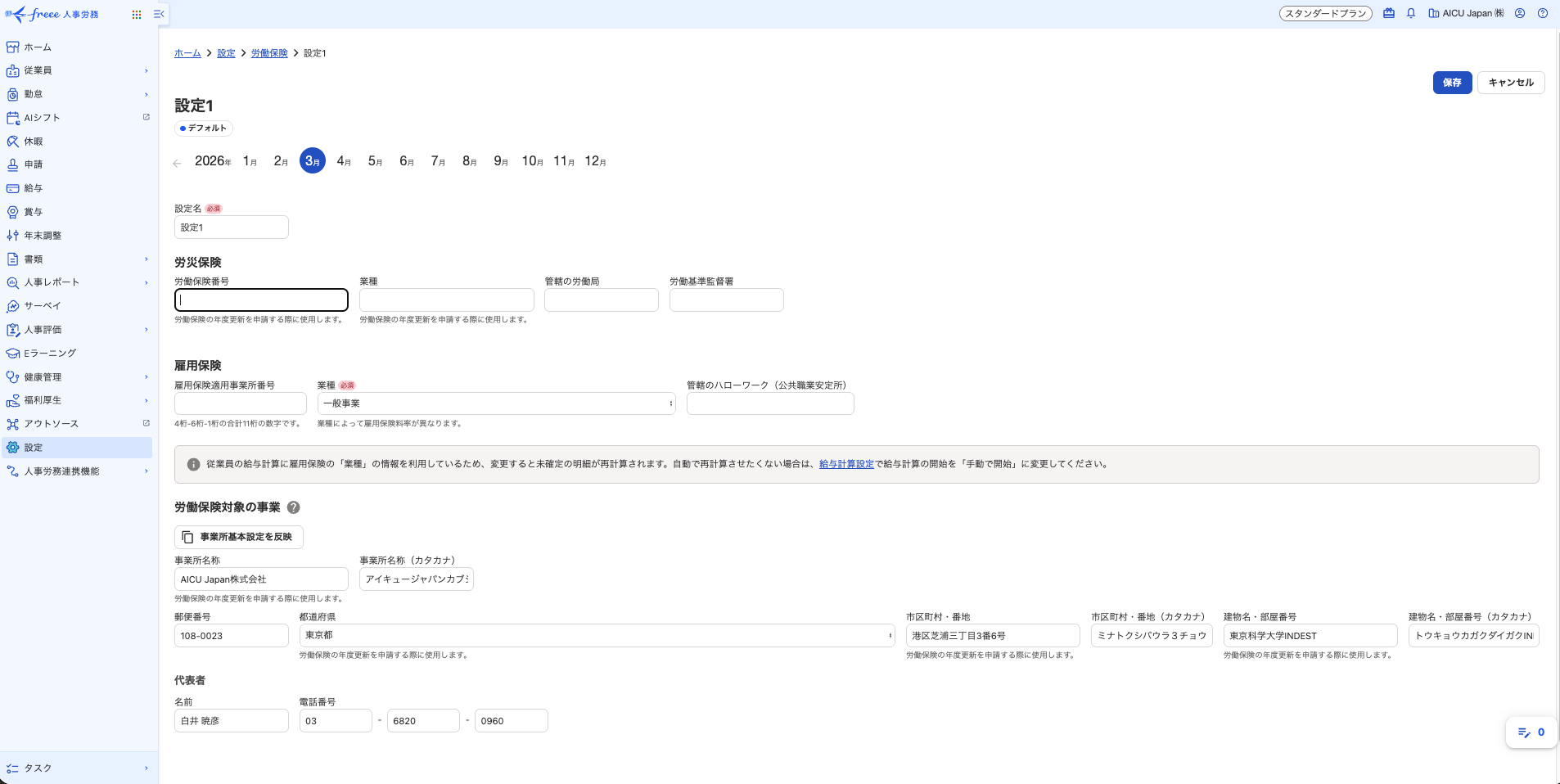
Task: Open notifications bell icon
Action: pos(1411,13)
